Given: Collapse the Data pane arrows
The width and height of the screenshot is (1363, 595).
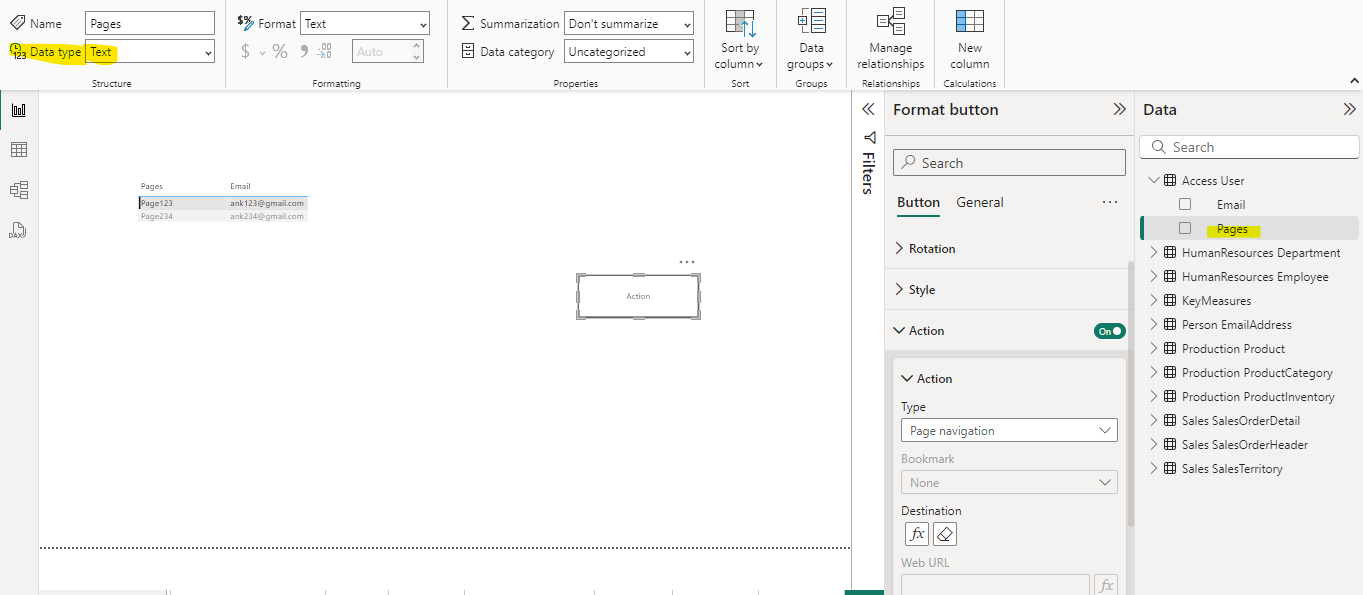Looking at the screenshot, I should tap(1349, 110).
